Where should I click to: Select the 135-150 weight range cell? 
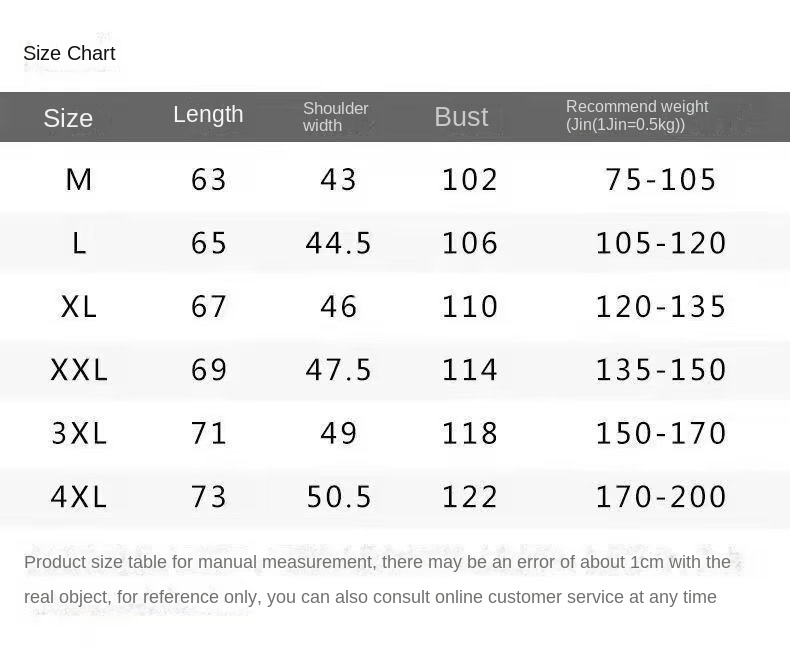661,370
